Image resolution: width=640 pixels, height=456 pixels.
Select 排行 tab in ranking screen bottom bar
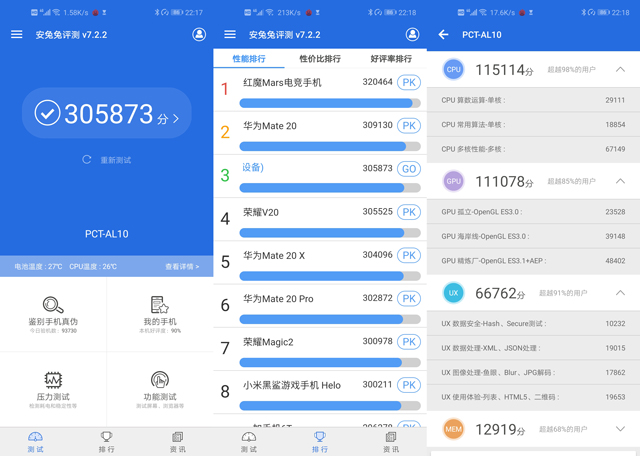point(320,442)
